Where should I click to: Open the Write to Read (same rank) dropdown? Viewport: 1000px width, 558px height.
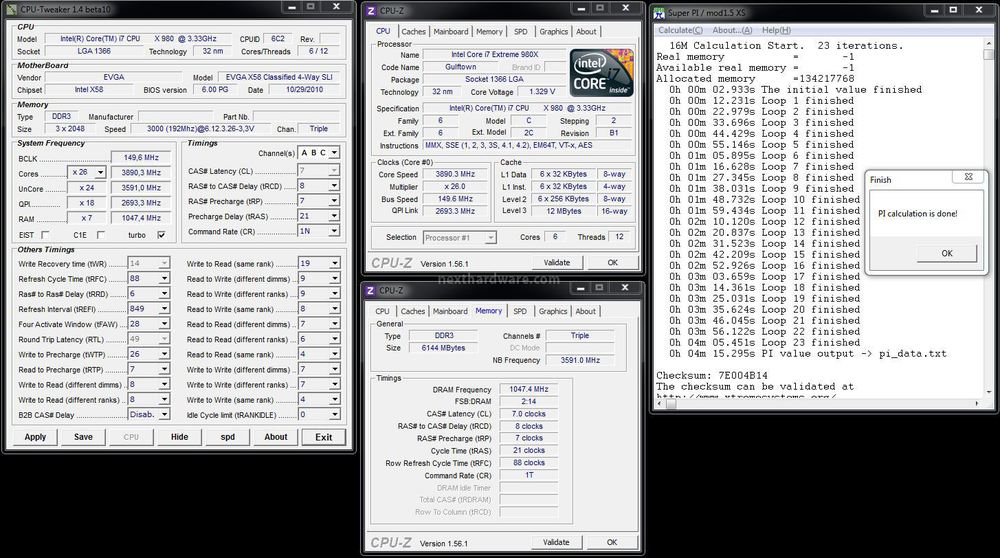[x=334, y=263]
